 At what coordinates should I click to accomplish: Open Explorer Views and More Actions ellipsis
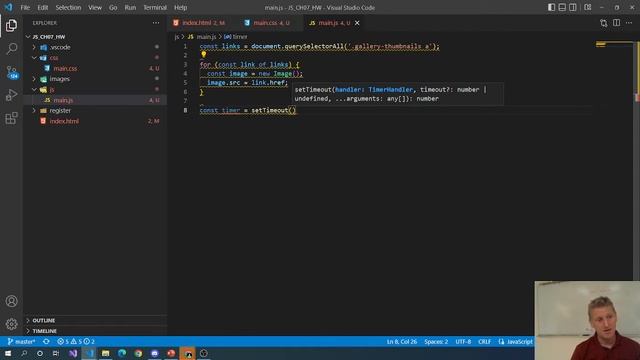(x=156, y=23)
